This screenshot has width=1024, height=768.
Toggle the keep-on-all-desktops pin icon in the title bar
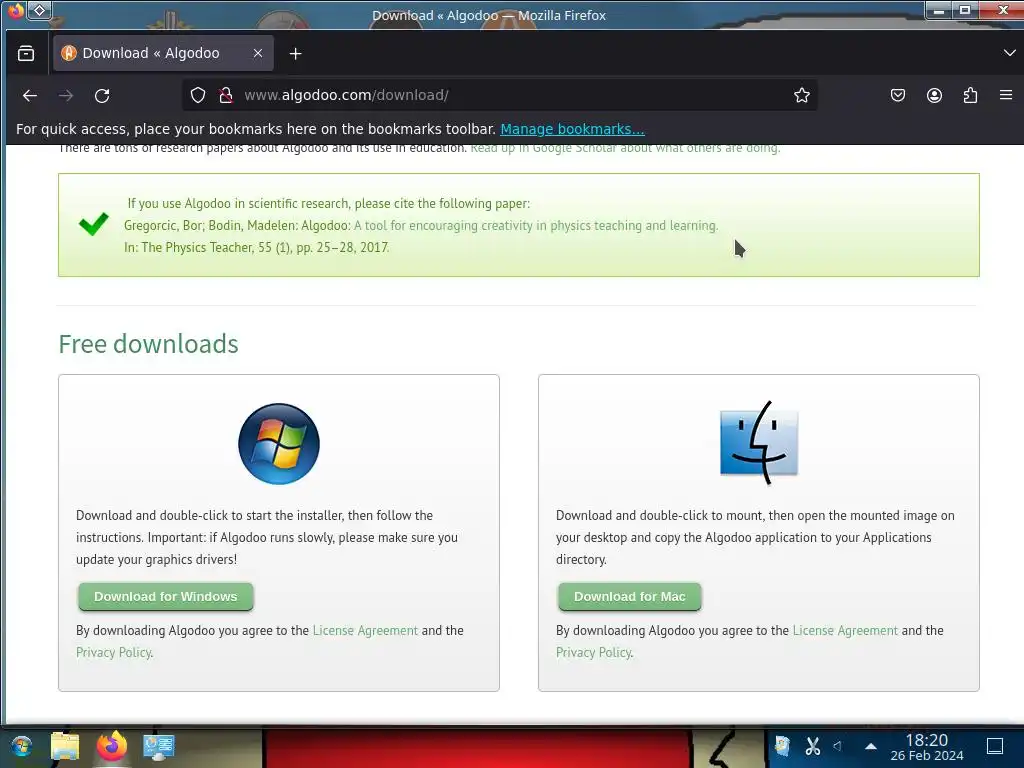click(39, 10)
